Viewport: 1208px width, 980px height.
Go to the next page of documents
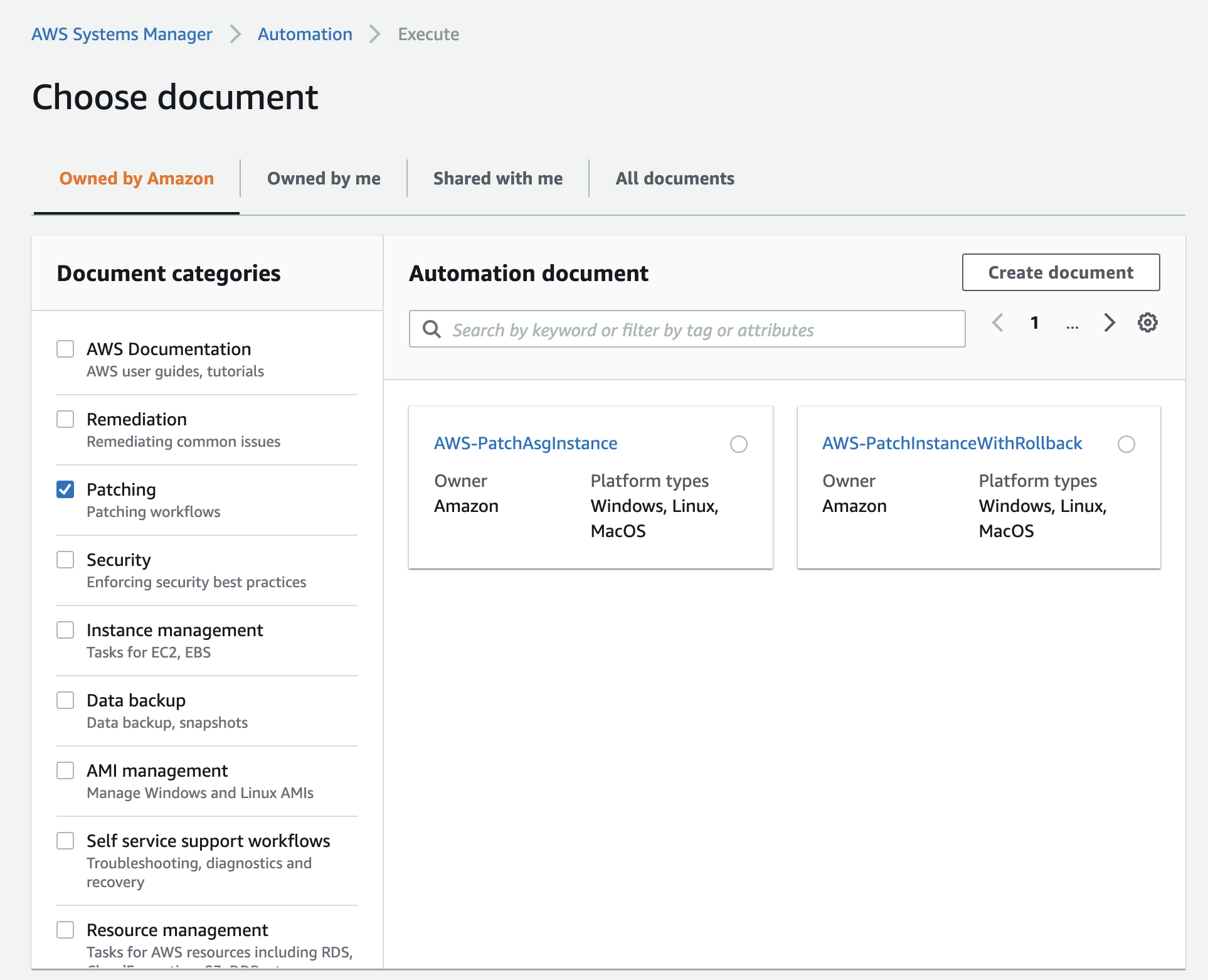click(1110, 322)
